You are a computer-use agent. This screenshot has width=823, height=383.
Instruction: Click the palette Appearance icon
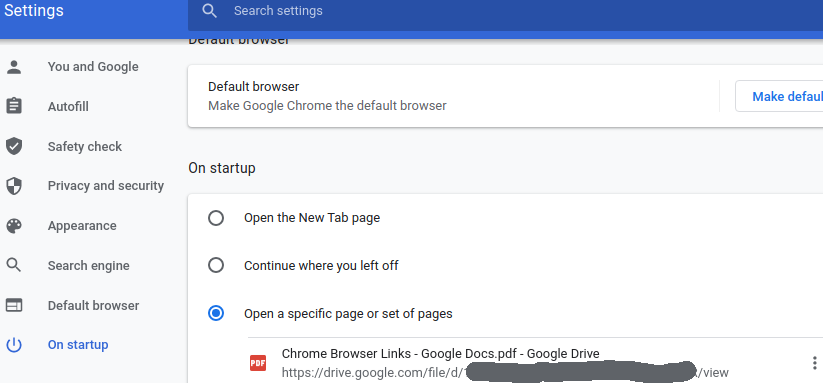point(14,226)
